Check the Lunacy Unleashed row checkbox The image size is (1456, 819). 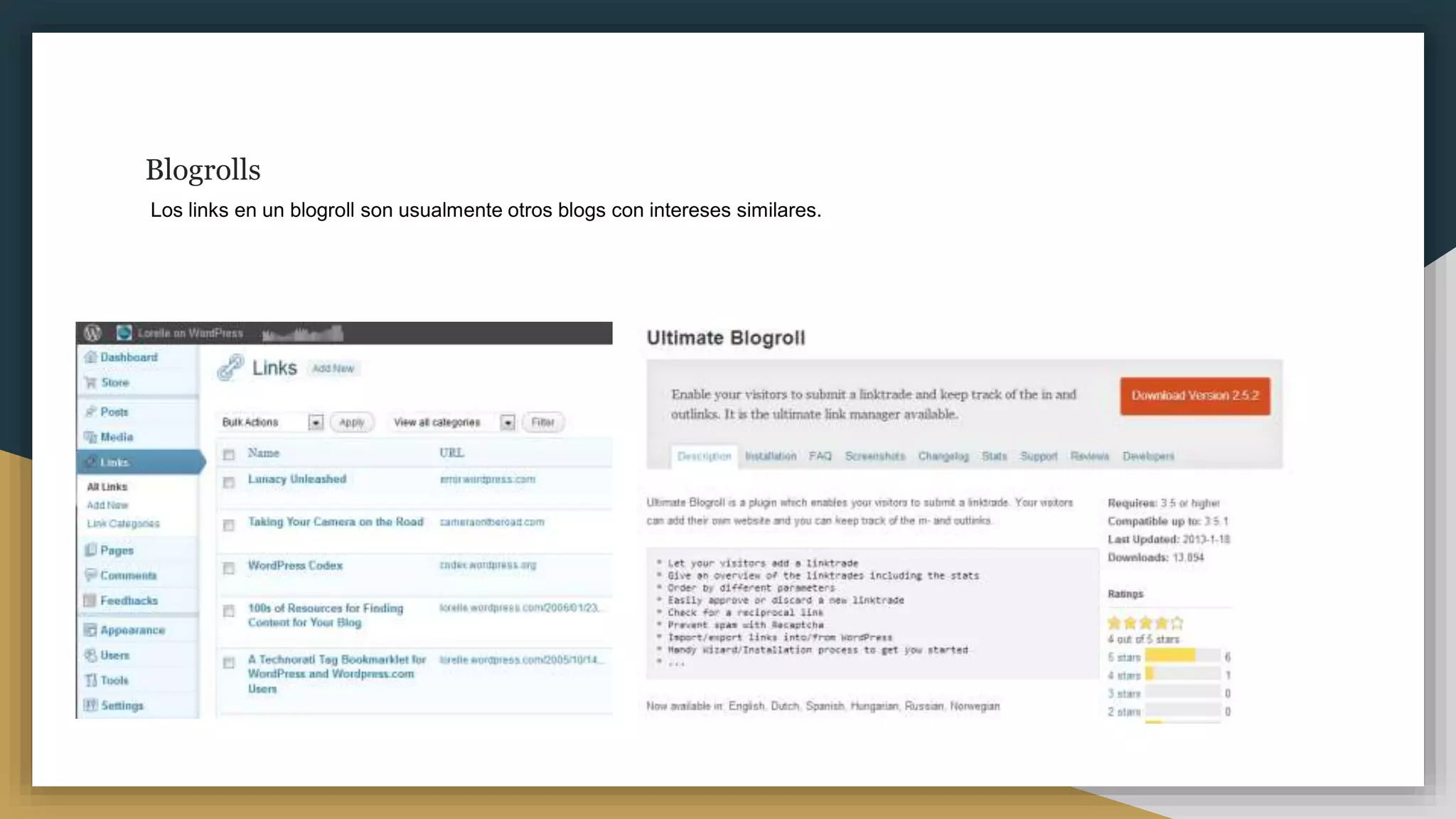[x=229, y=483]
